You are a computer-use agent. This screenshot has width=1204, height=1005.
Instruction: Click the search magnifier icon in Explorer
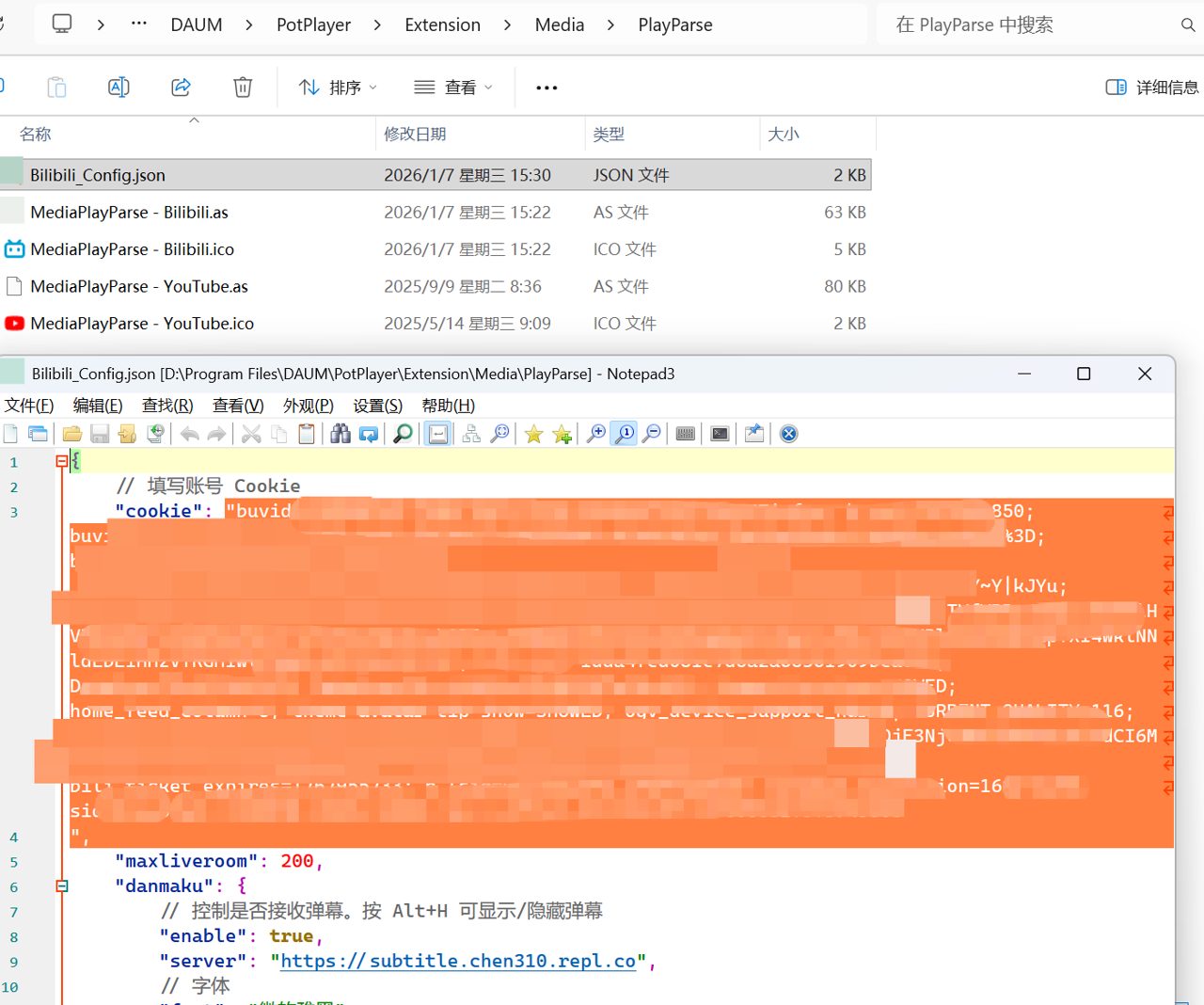pyautogui.click(x=1188, y=25)
